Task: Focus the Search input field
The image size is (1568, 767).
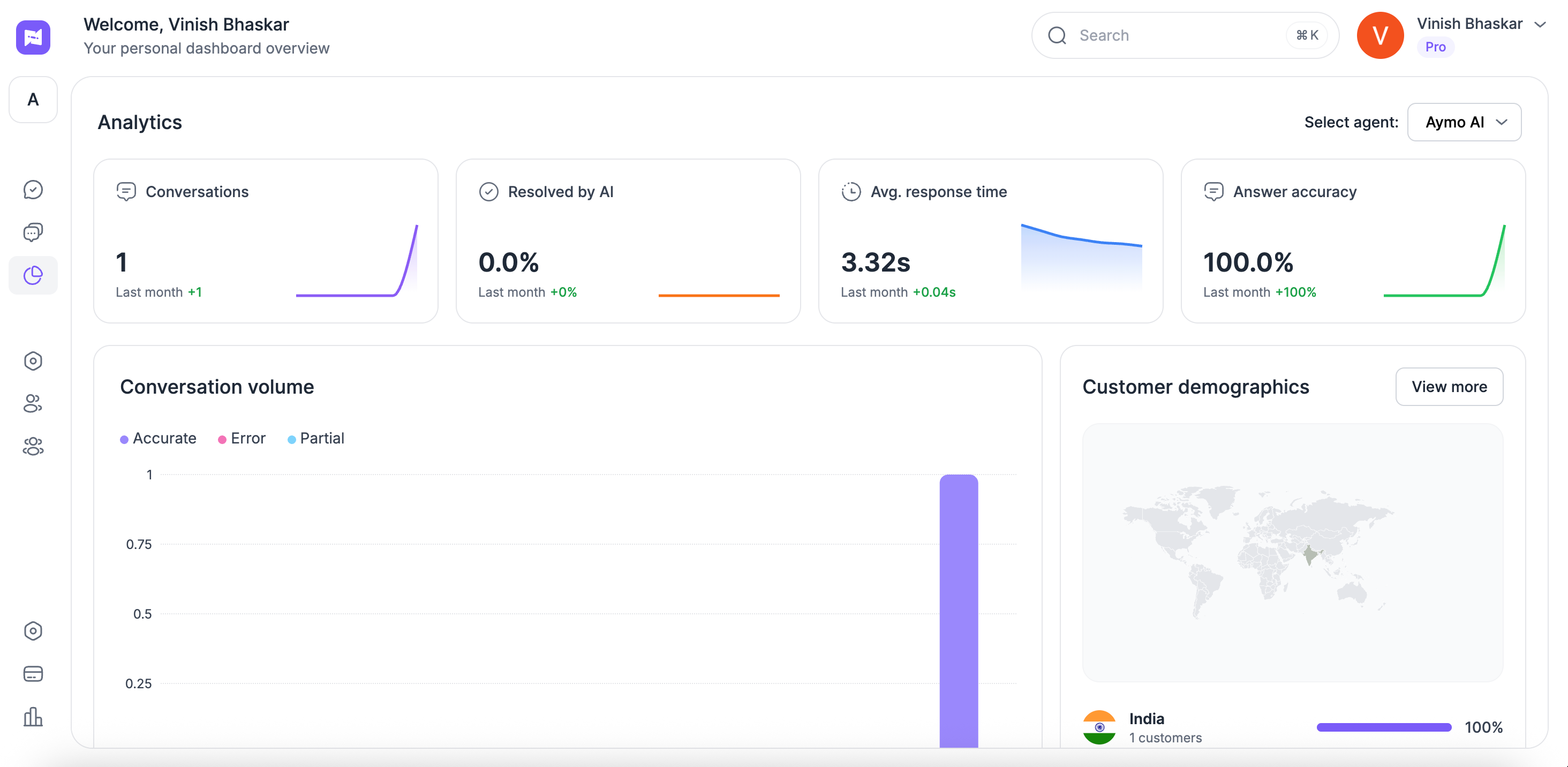Action: [x=1185, y=35]
